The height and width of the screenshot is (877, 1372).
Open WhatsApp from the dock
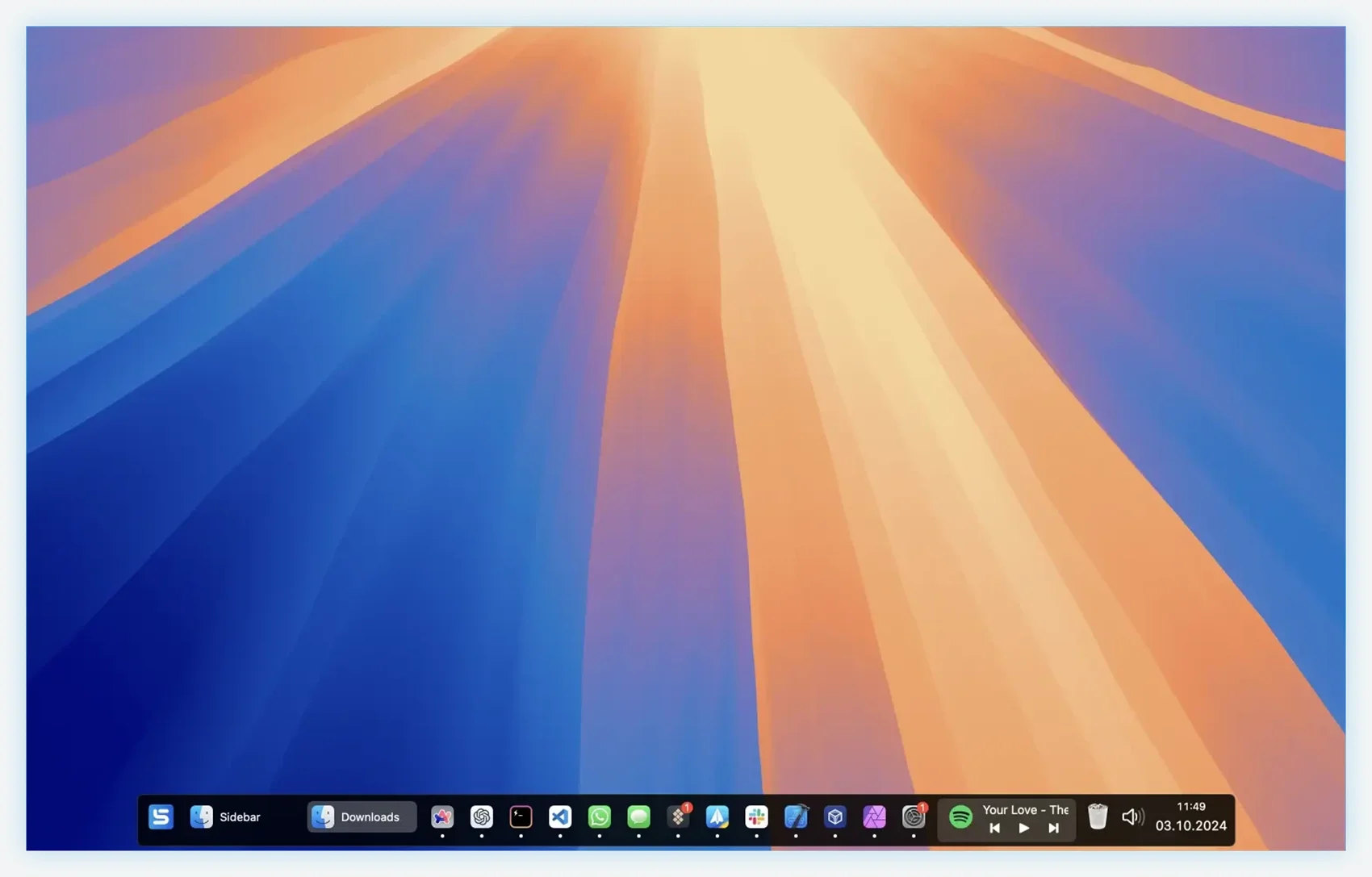click(600, 817)
